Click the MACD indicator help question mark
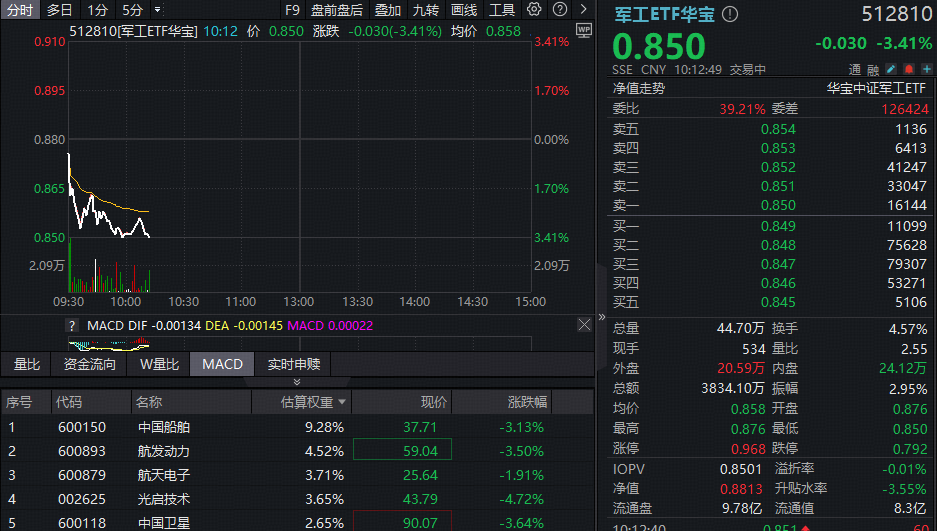 pyautogui.click(x=72, y=325)
